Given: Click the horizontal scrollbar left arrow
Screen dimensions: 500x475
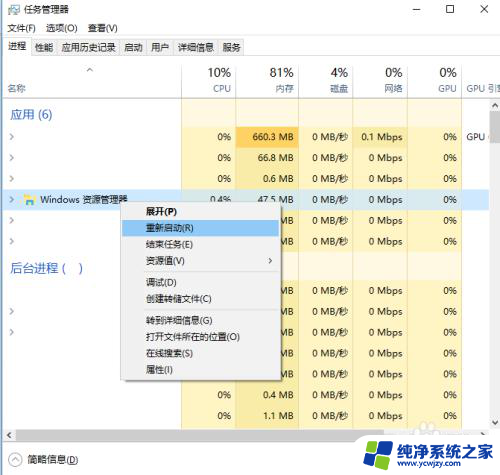Looking at the screenshot, I should pyautogui.click(x=9, y=435).
